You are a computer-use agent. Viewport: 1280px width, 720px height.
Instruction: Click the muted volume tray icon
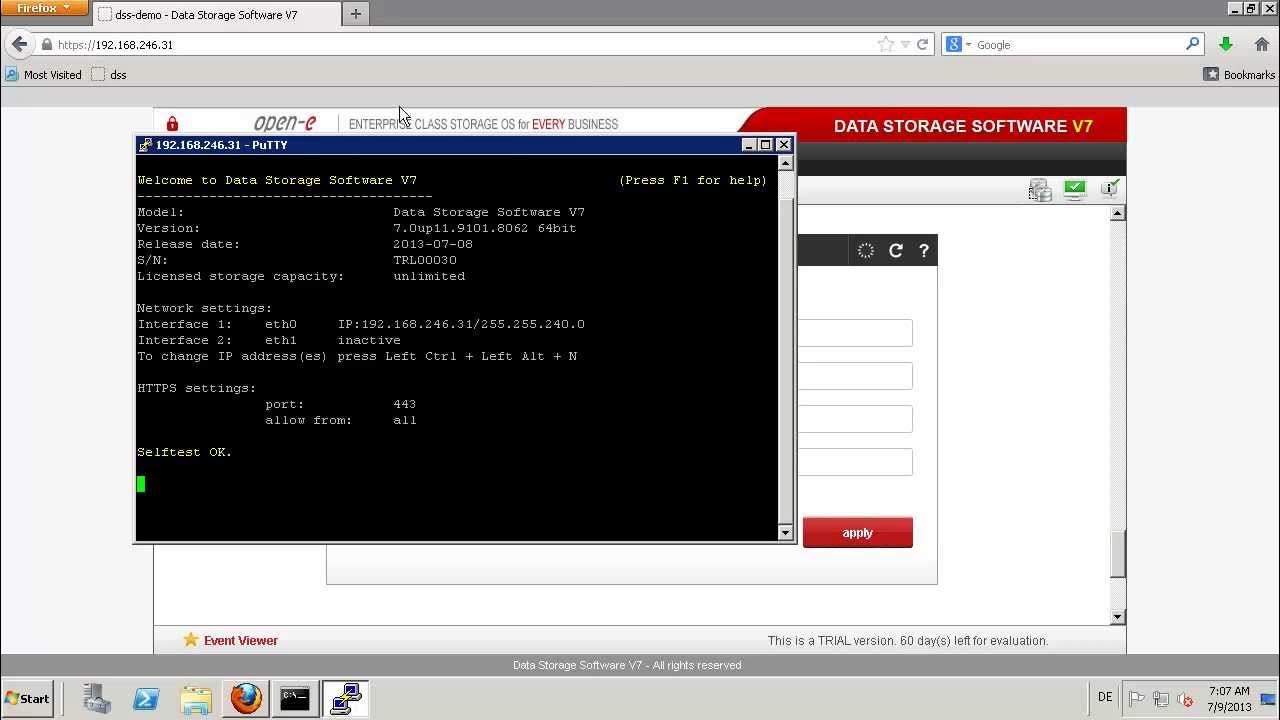[x=1184, y=699]
